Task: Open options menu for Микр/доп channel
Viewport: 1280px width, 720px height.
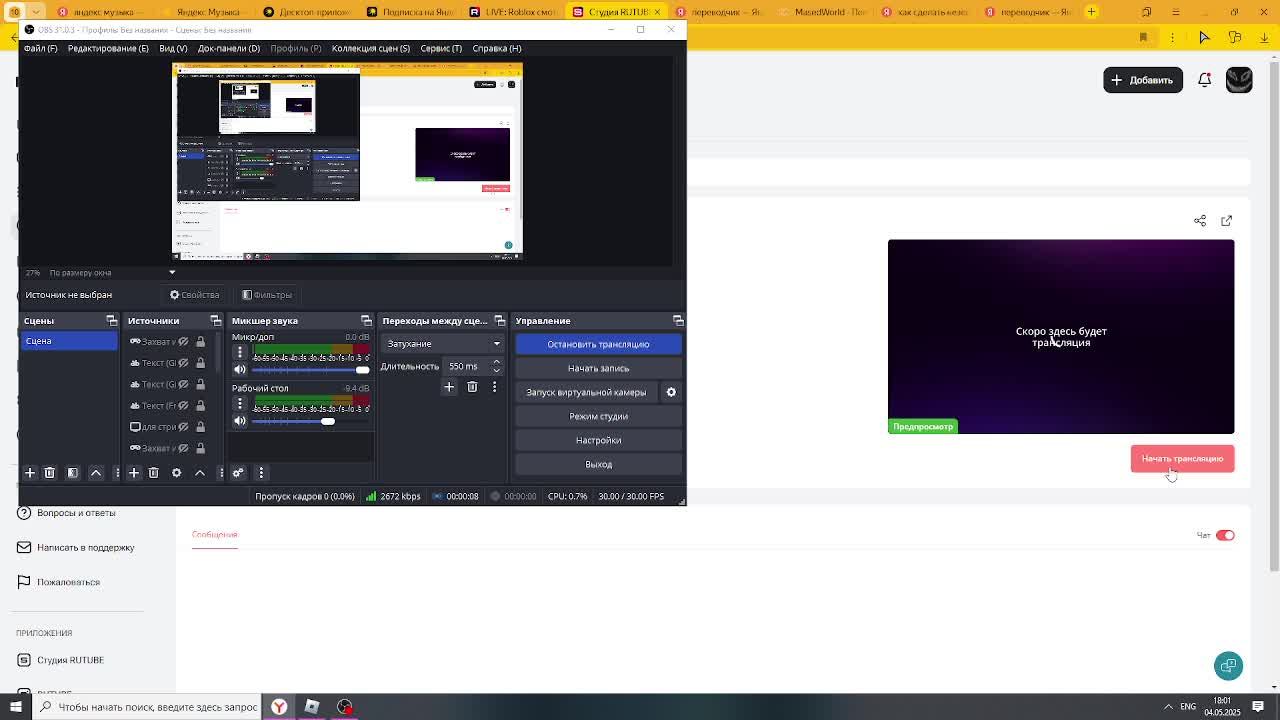Action: pyautogui.click(x=240, y=352)
